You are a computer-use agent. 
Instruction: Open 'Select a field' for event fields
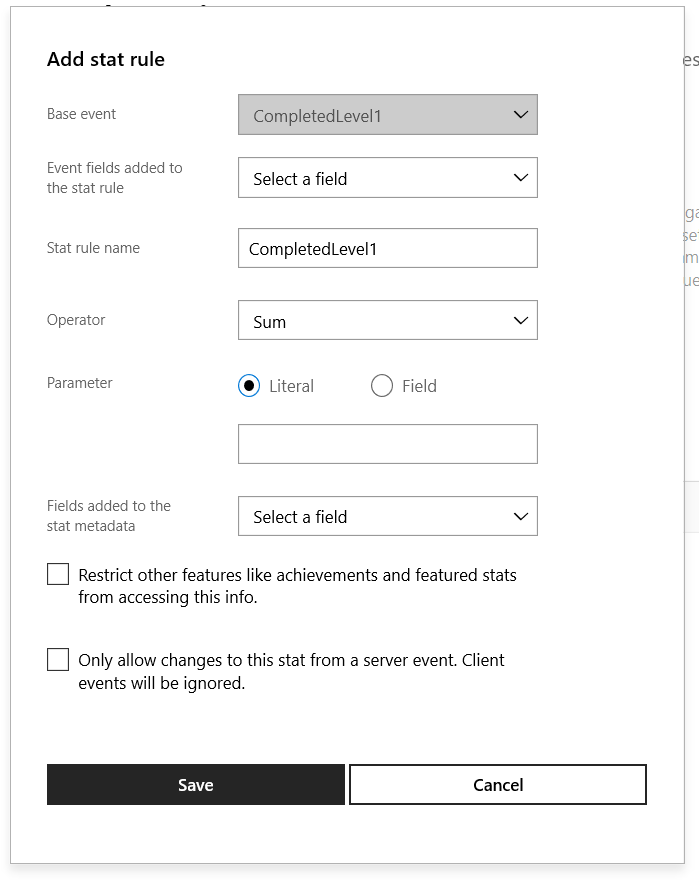click(388, 177)
